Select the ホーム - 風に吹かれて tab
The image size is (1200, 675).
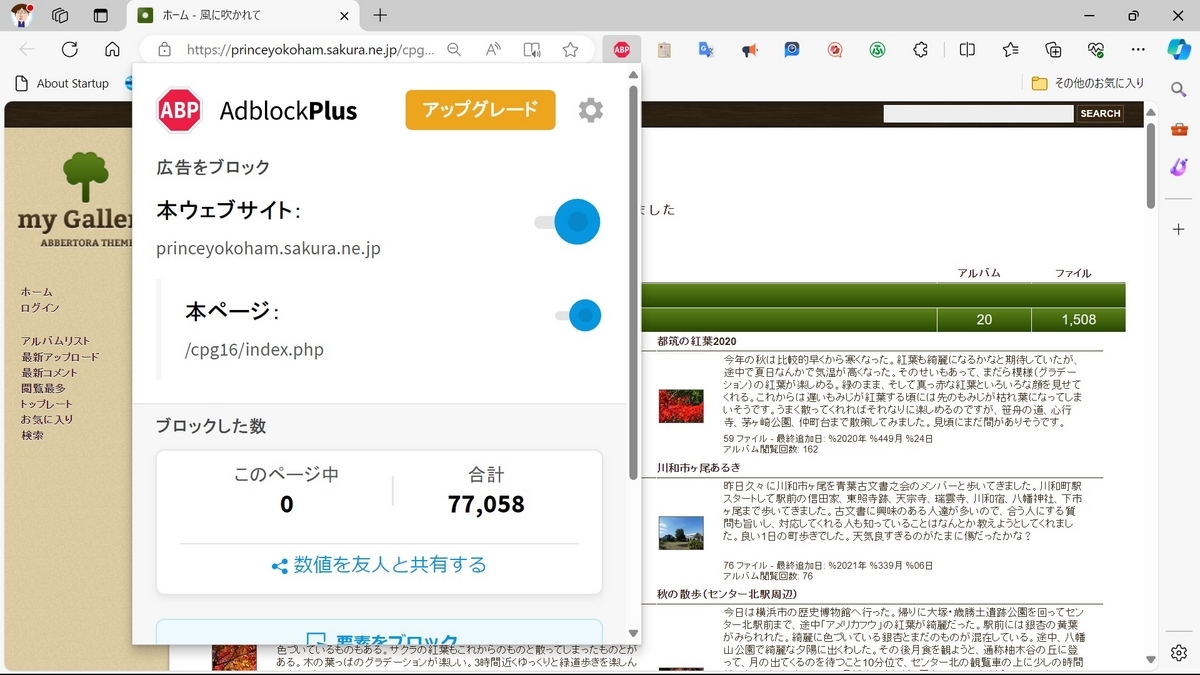tap(243, 15)
